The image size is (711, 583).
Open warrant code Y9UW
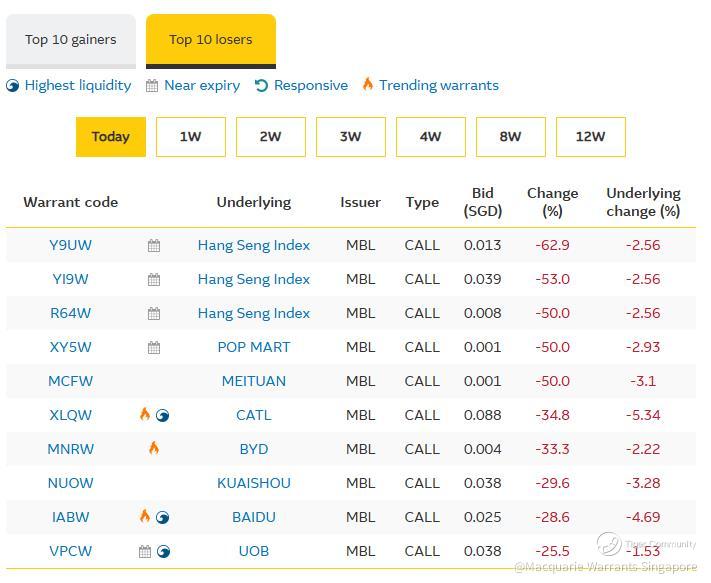tap(70, 246)
